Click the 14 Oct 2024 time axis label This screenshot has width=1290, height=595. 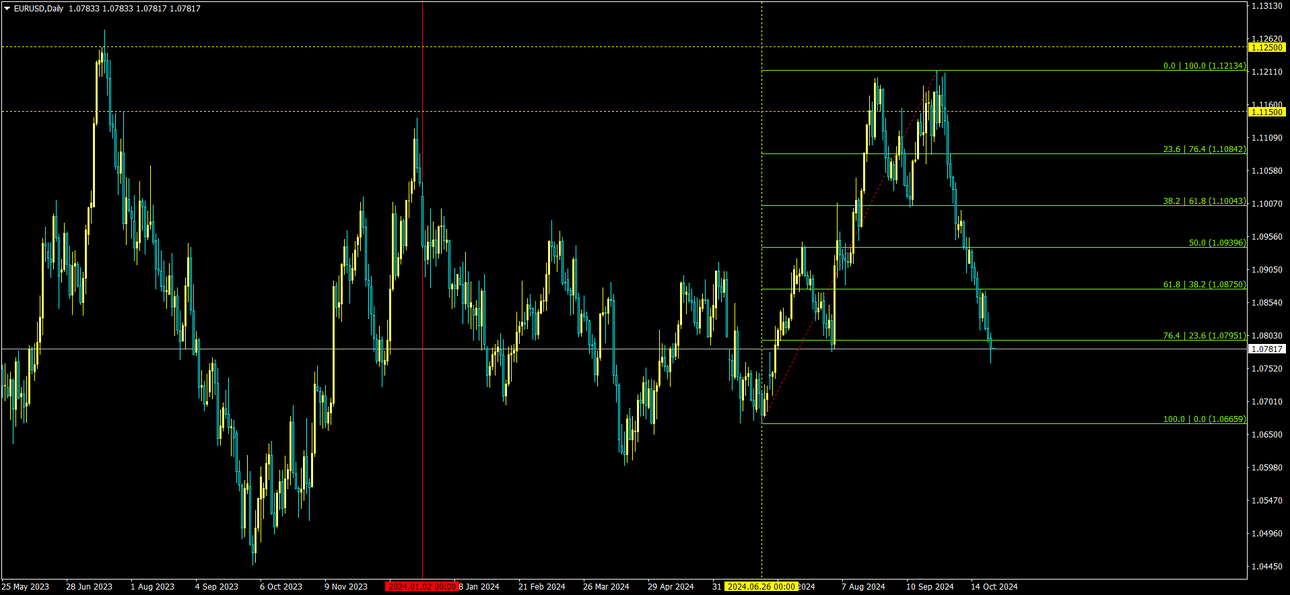pos(994,587)
